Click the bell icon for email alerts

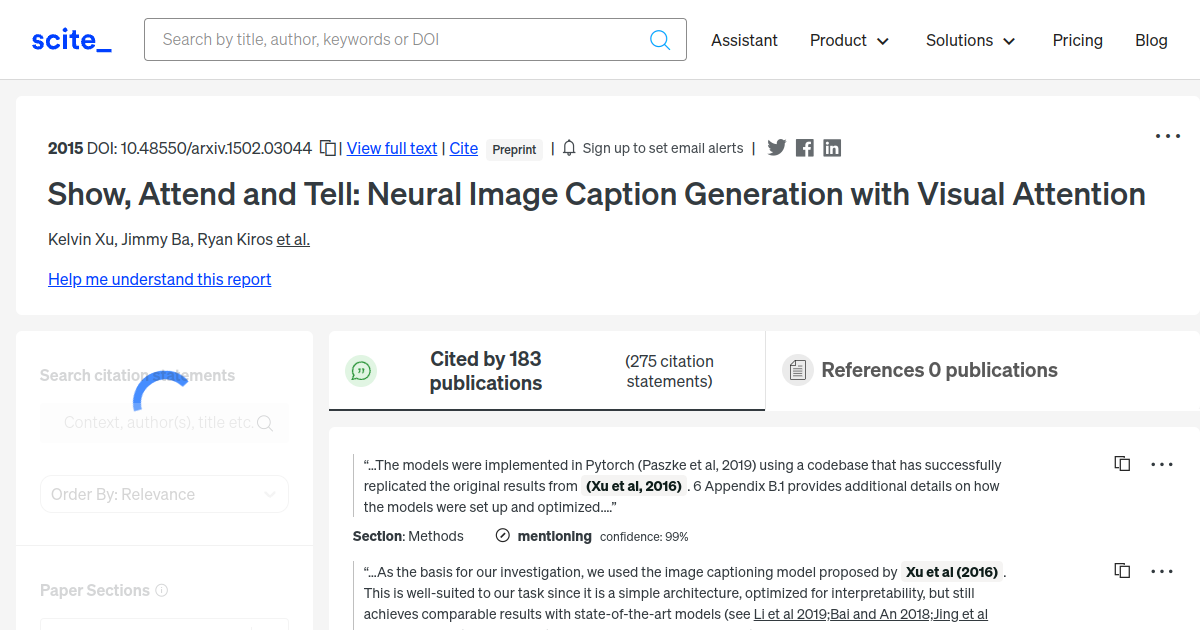click(568, 147)
